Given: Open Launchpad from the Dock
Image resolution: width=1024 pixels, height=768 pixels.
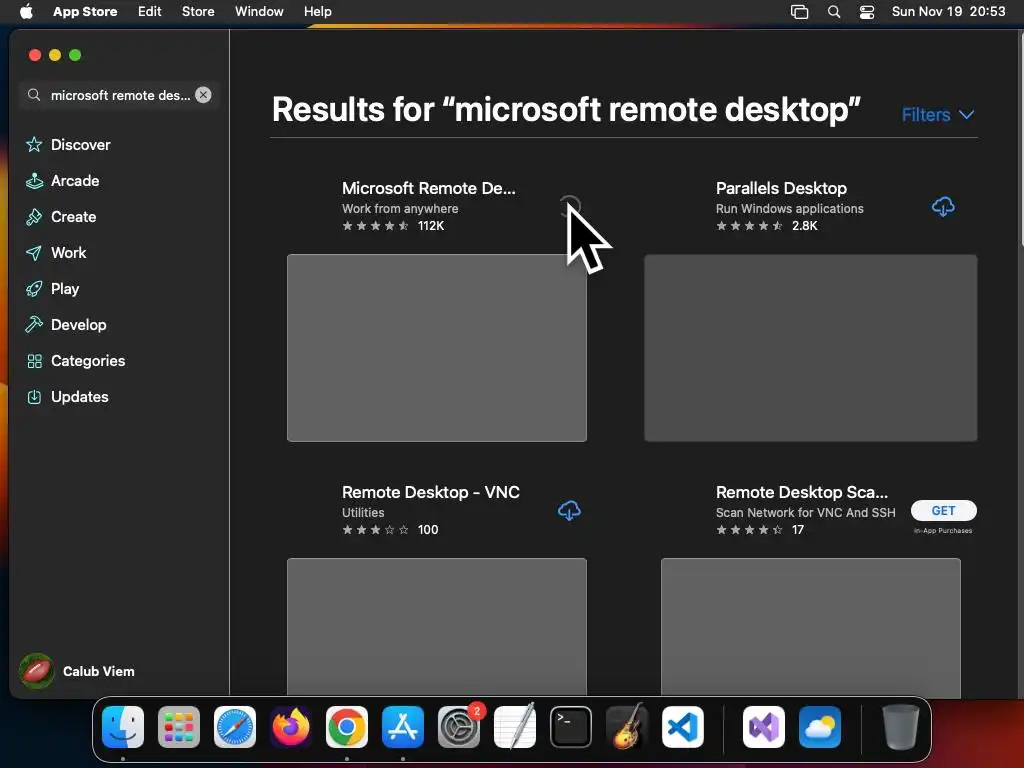Looking at the screenshot, I should pos(179,727).
